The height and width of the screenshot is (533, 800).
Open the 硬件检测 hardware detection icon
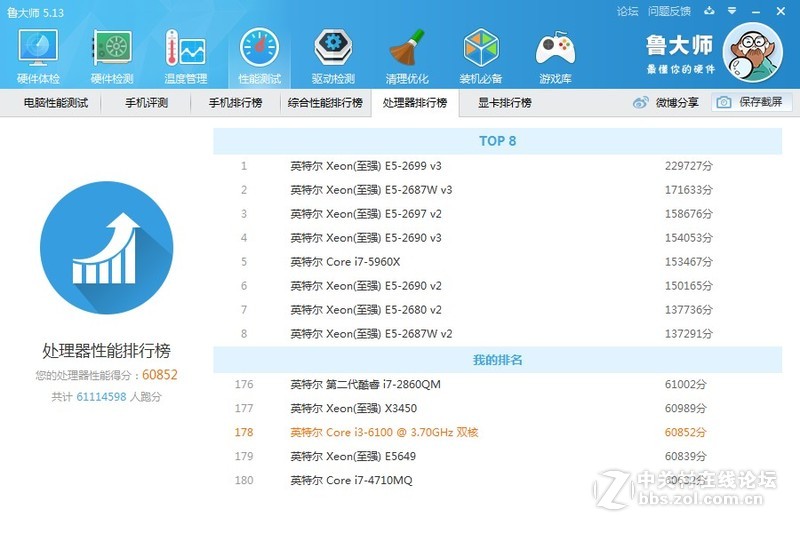point(112,56)
